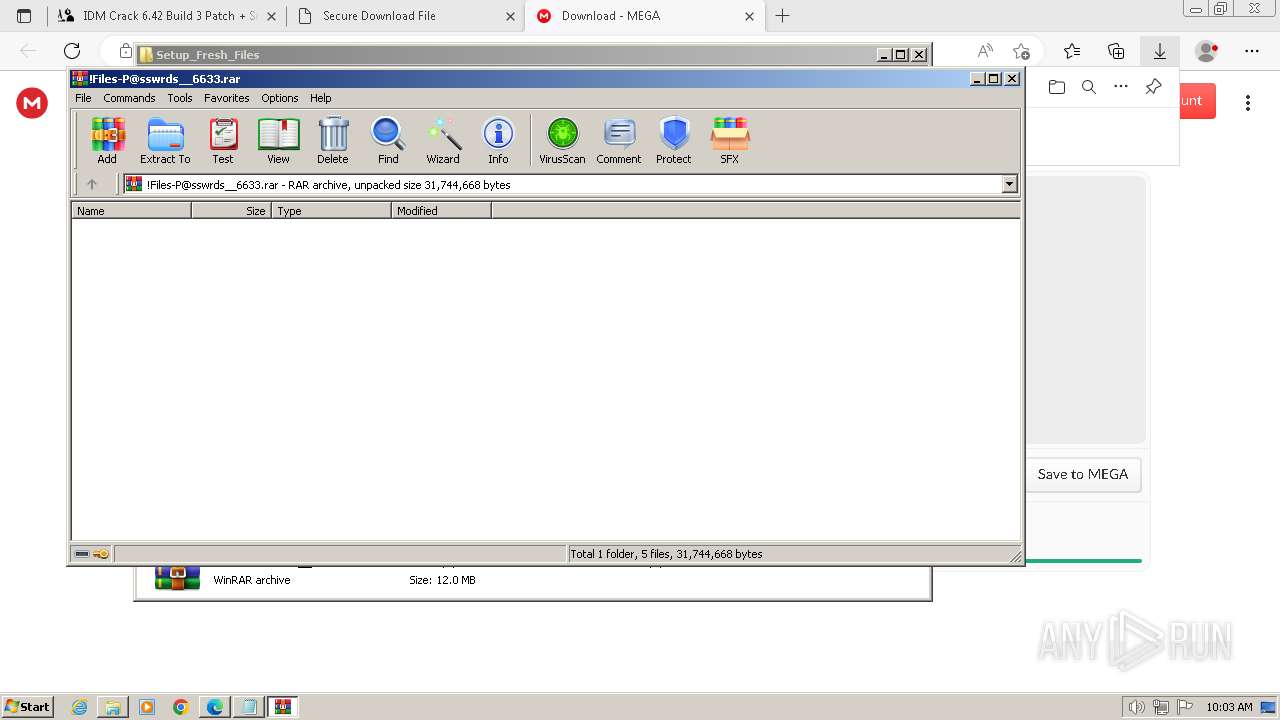
Task: Click the SFX toolbar icon
Action: coord(730,140)
